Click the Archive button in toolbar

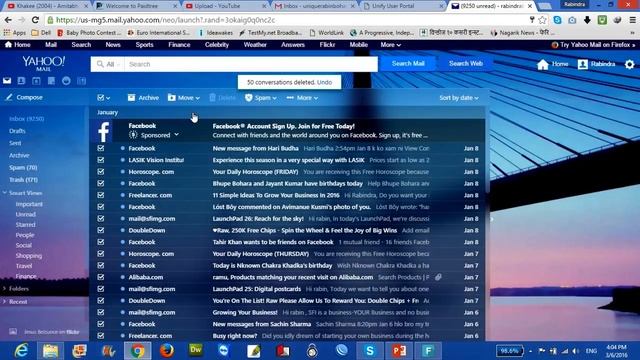tap(143, 98)
